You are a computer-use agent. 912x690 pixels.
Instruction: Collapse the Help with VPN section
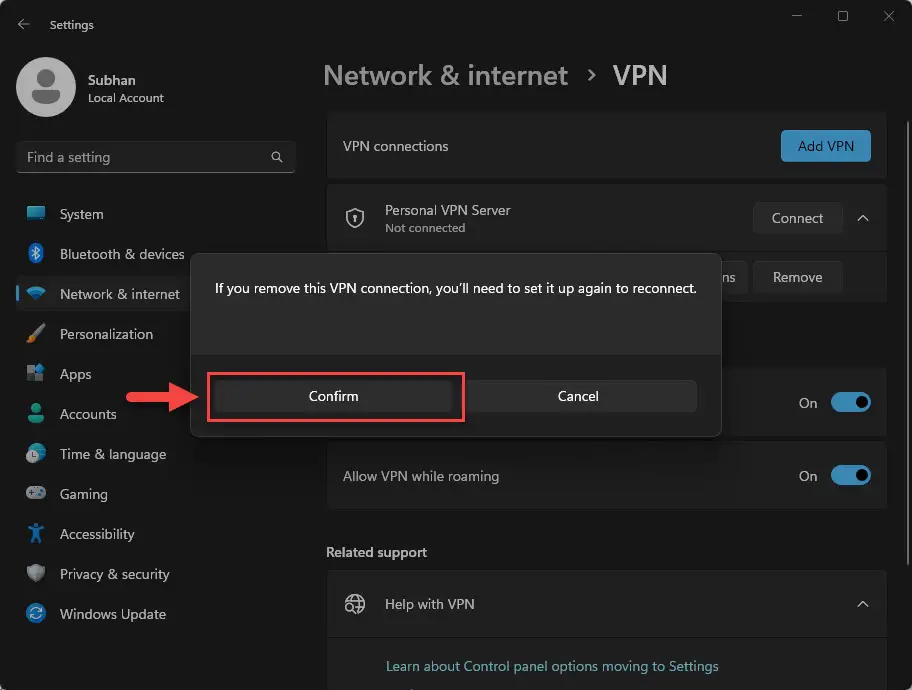(863, 604)
